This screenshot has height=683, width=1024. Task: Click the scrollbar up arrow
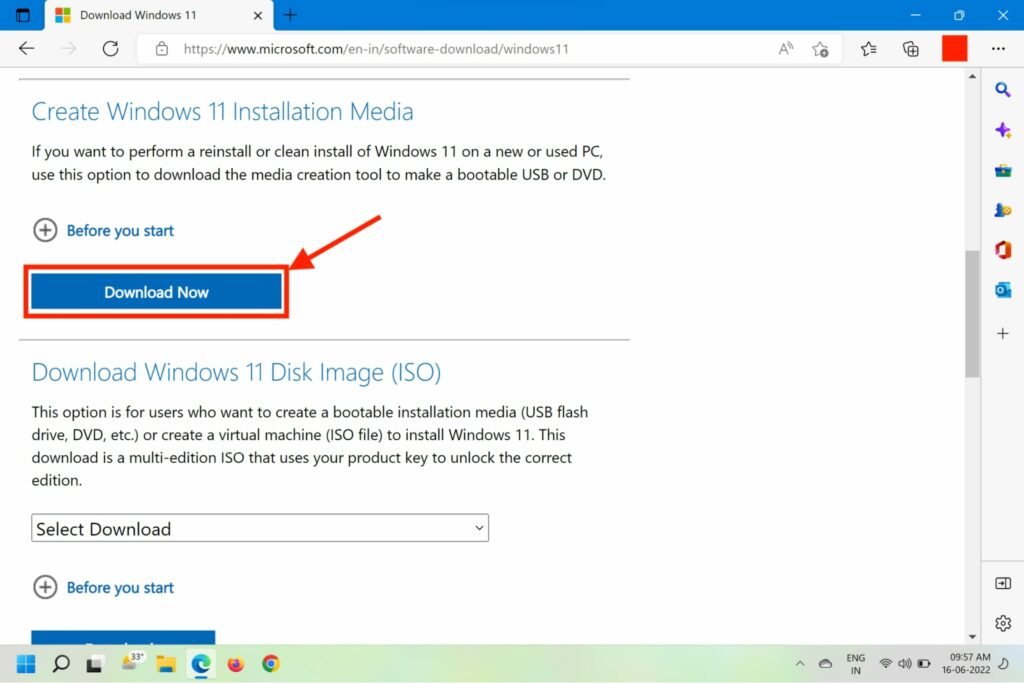point(972,76)
